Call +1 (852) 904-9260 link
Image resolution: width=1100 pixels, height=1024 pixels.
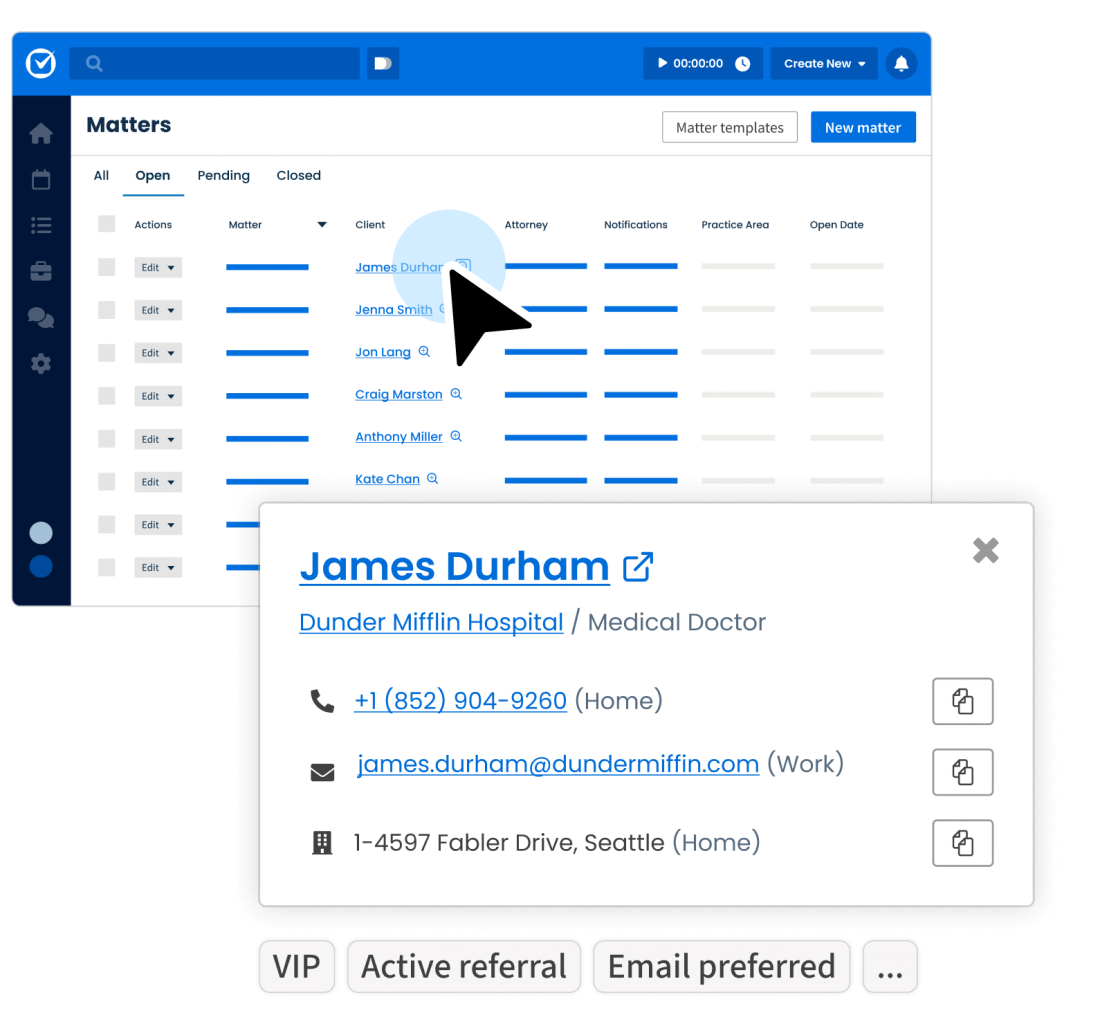(460, 701)
